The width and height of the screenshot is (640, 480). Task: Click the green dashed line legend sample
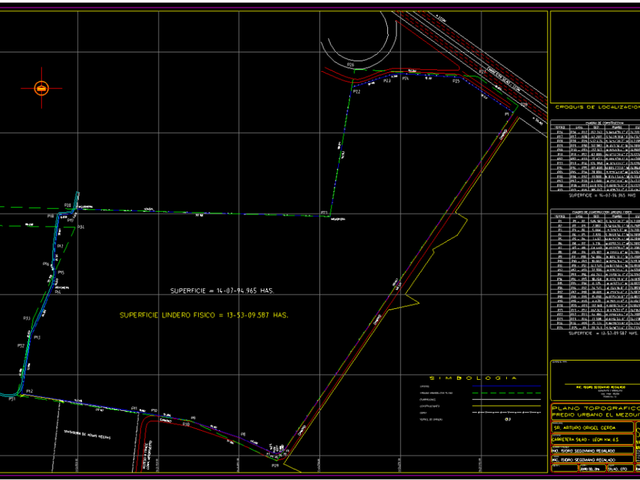(x=506, y=393)
